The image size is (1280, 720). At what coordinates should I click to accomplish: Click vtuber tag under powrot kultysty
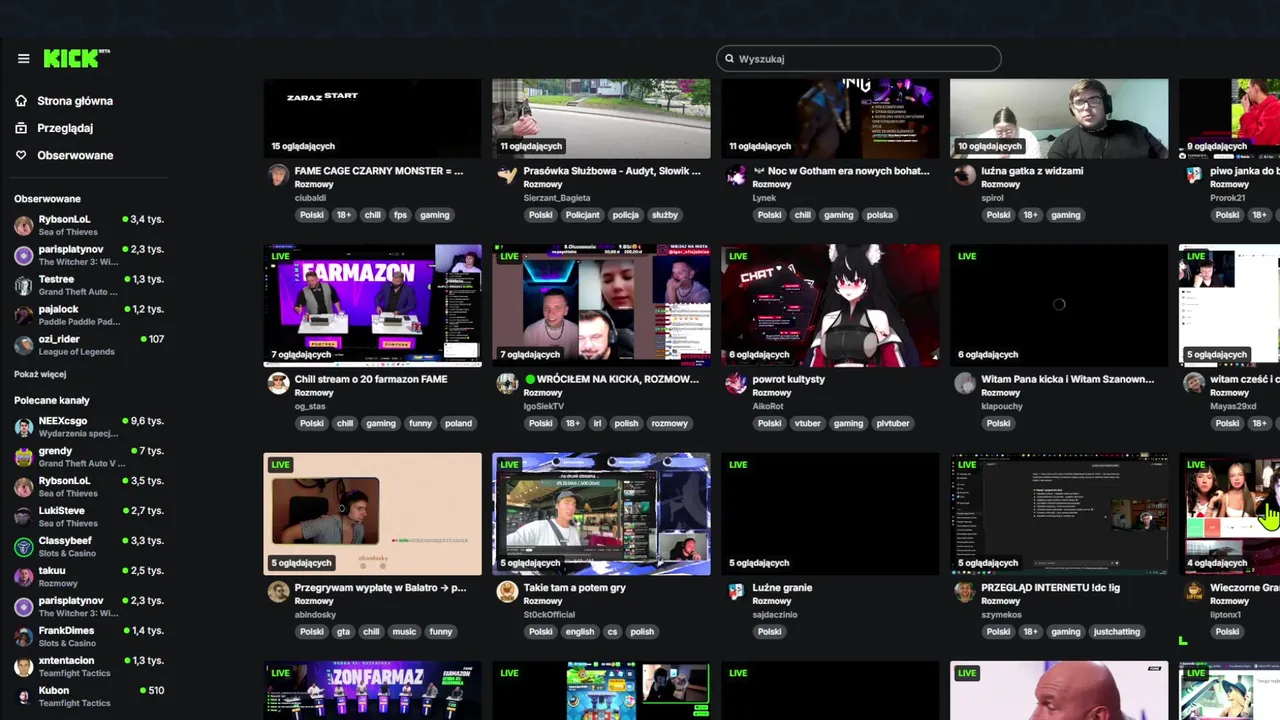point(807,423)
